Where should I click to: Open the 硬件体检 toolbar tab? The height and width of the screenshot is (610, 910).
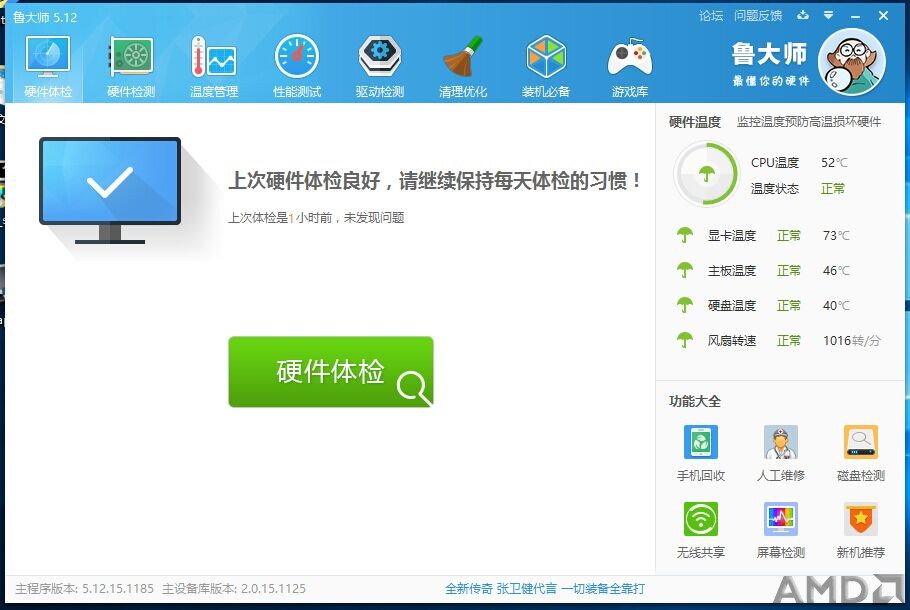tap(48, 66)
